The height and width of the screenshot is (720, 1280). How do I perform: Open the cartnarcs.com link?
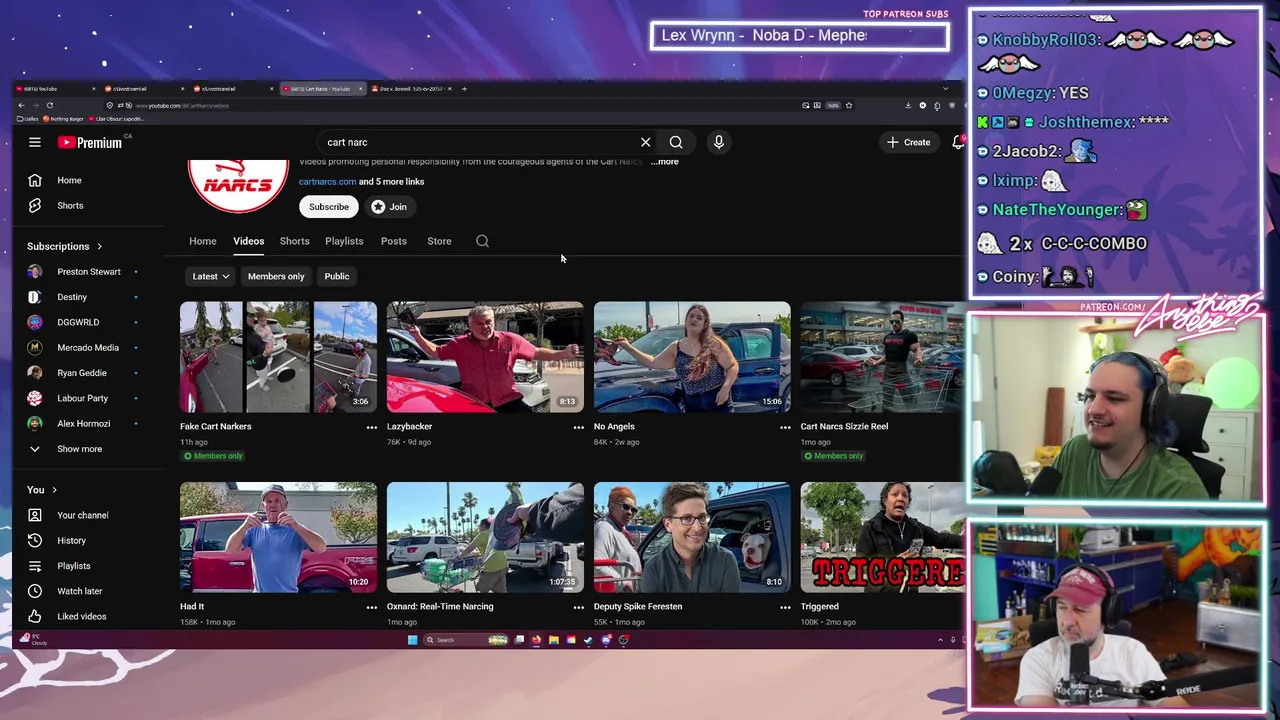click(327, 182)
